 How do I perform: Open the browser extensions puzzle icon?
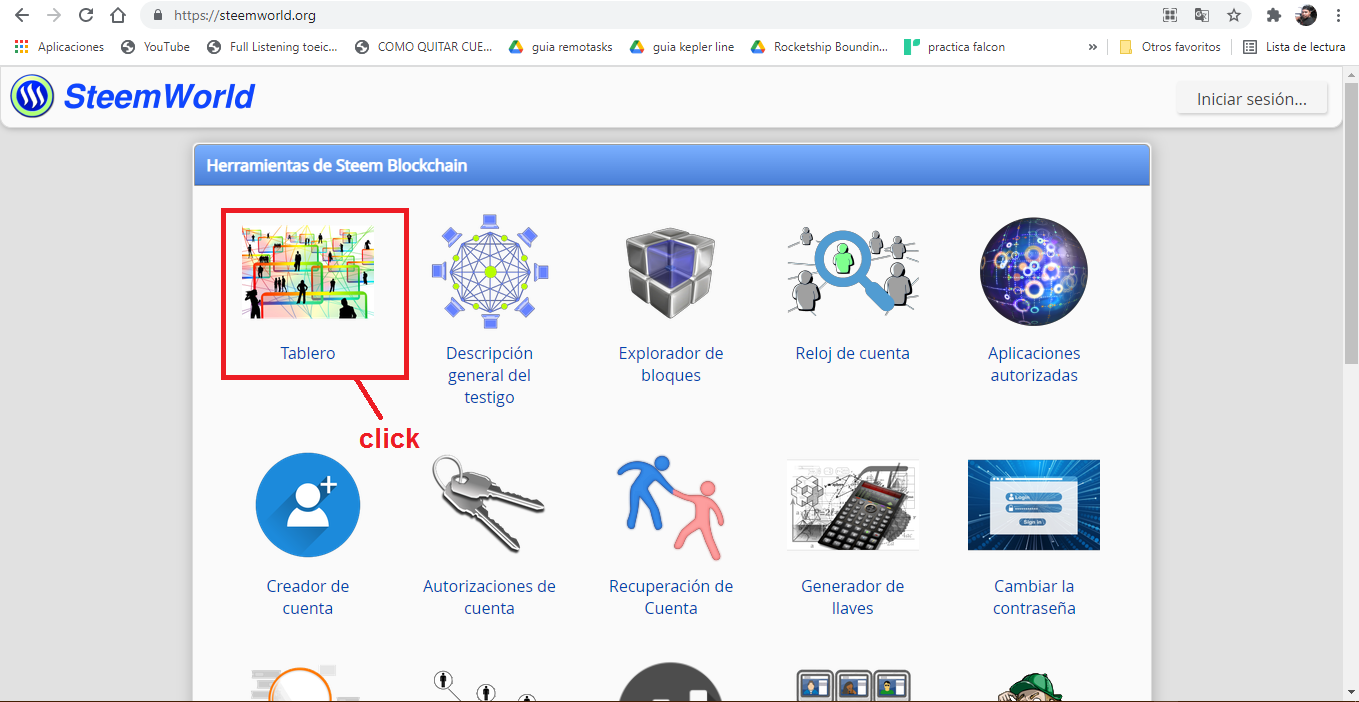point(1274,16)
